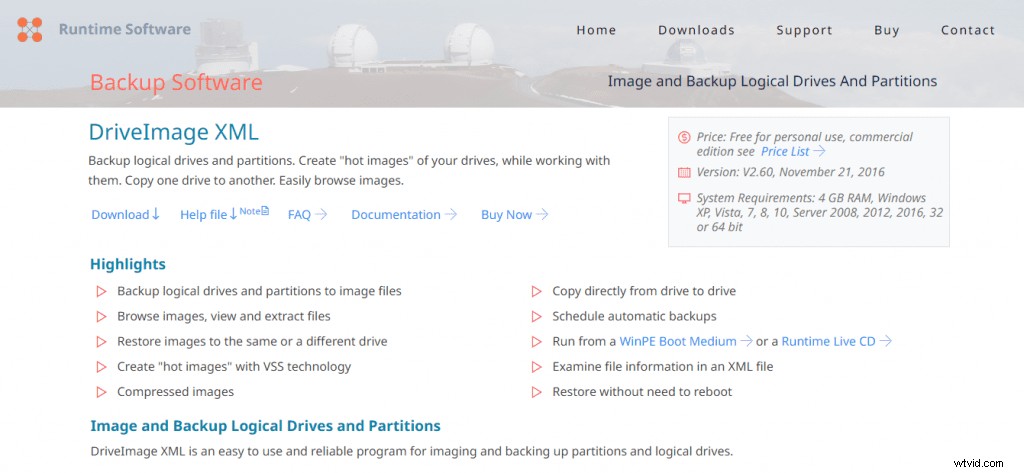Click the price tag dollar icon
This screenshot has width=1024, height=473.
pos(684,137)
